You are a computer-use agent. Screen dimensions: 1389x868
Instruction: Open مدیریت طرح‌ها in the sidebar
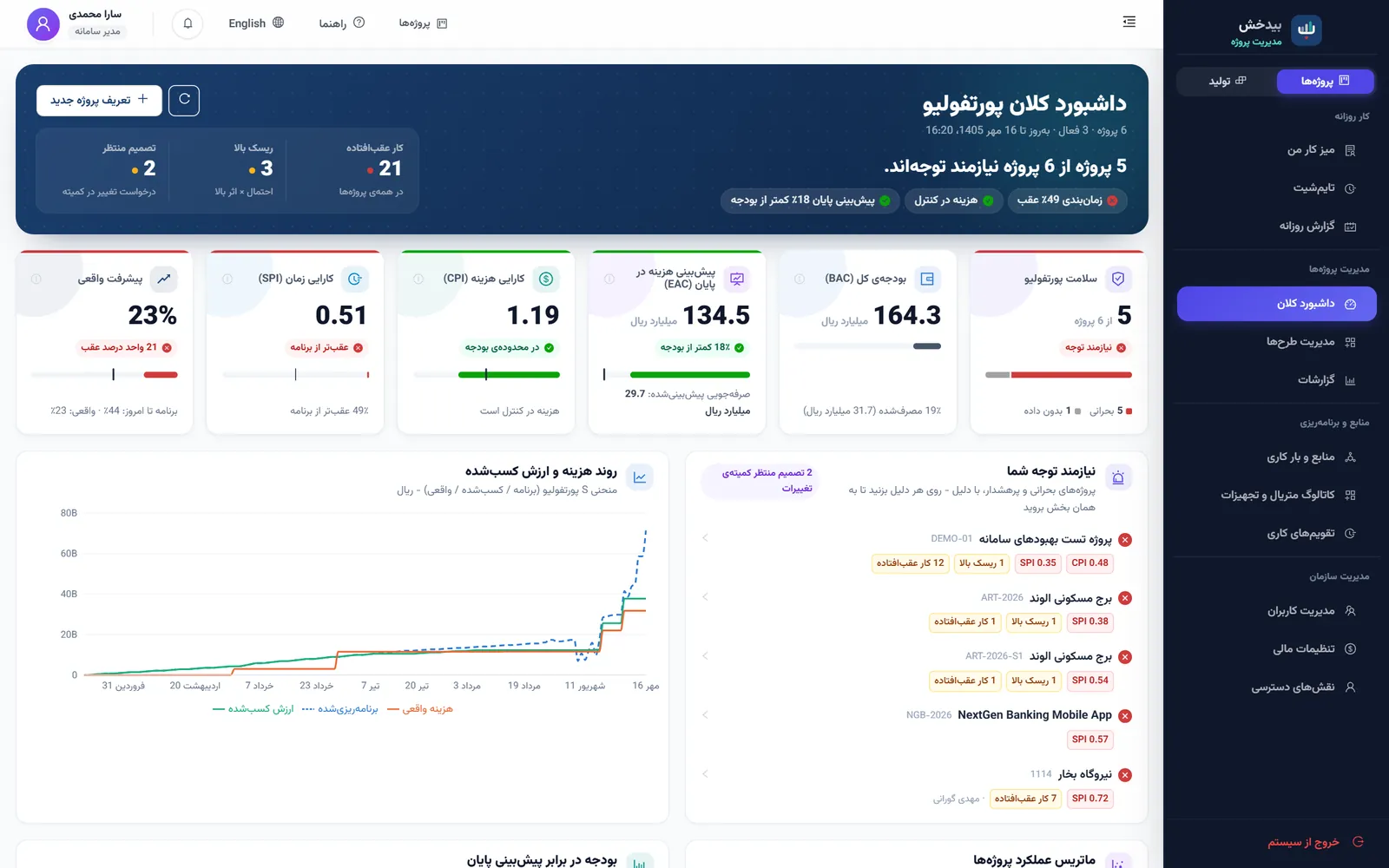pyautogui.click(x=1276, y=342)
